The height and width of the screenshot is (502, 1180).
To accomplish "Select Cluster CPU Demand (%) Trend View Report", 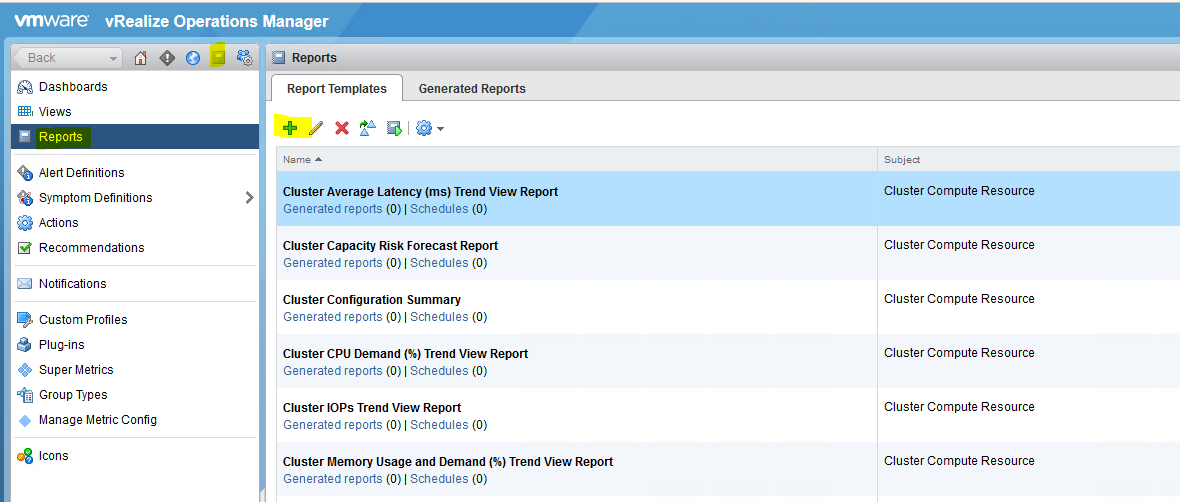I will pyautogui.click(x=405, y=354).
